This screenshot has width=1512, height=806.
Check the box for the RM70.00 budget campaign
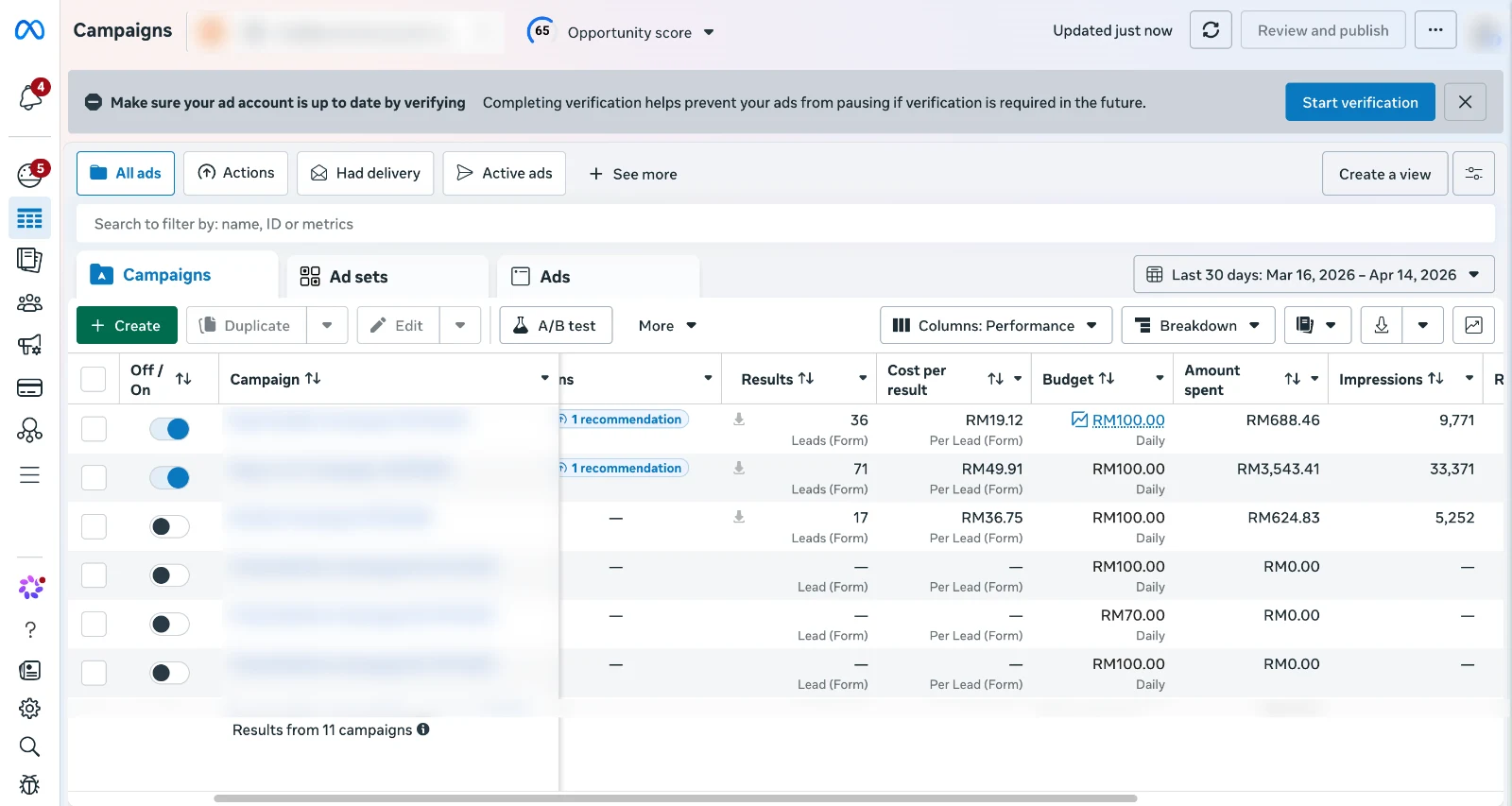pos(94,624)
